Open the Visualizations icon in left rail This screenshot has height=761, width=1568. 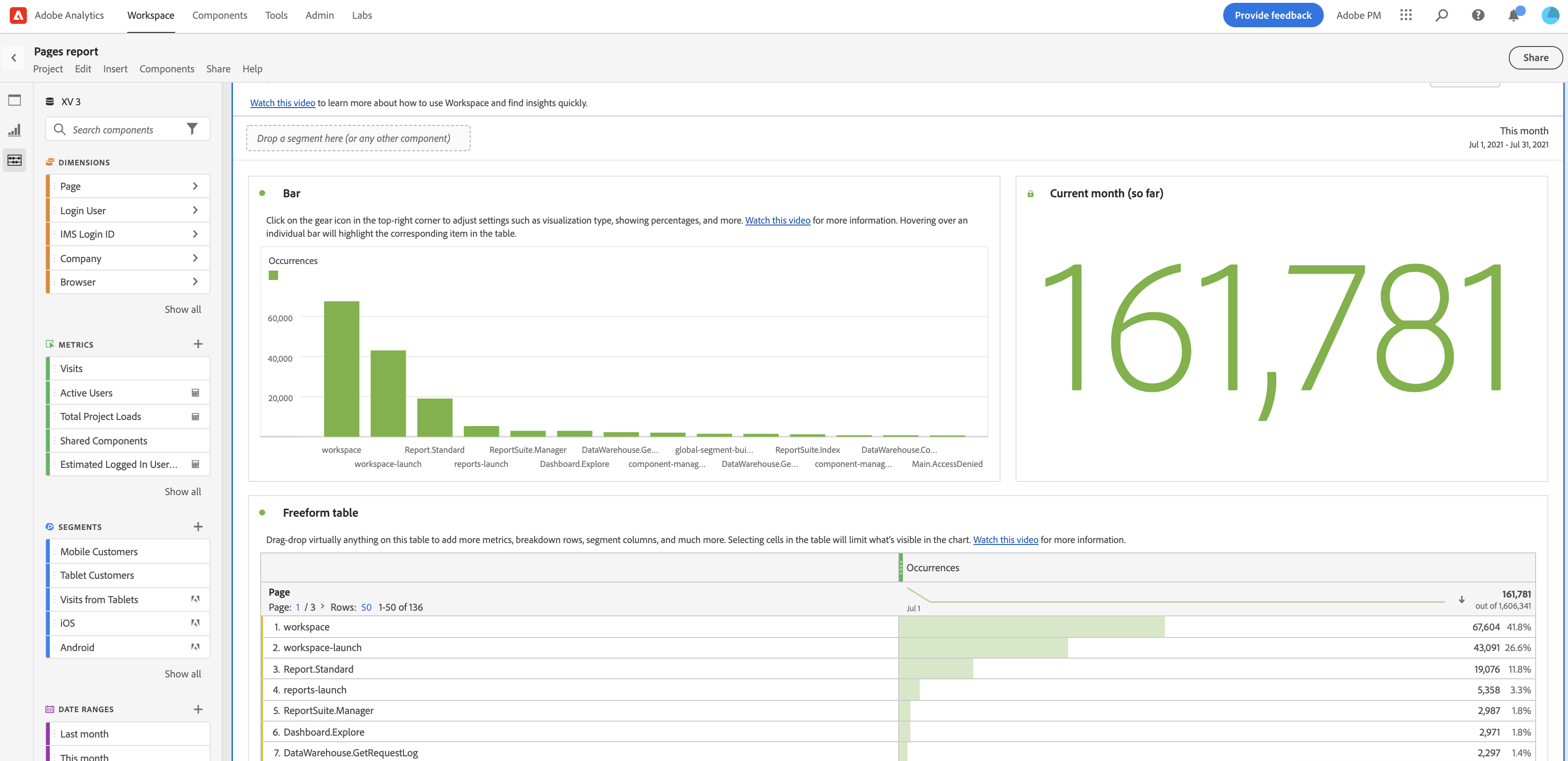(15, 130)
